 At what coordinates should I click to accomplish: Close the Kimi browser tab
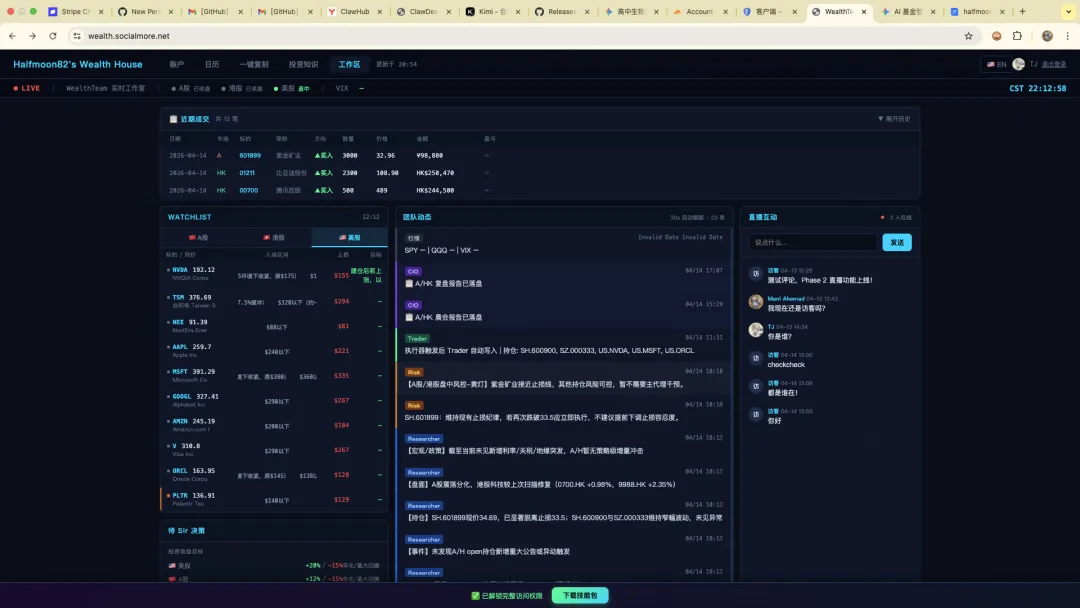(518, 12)
